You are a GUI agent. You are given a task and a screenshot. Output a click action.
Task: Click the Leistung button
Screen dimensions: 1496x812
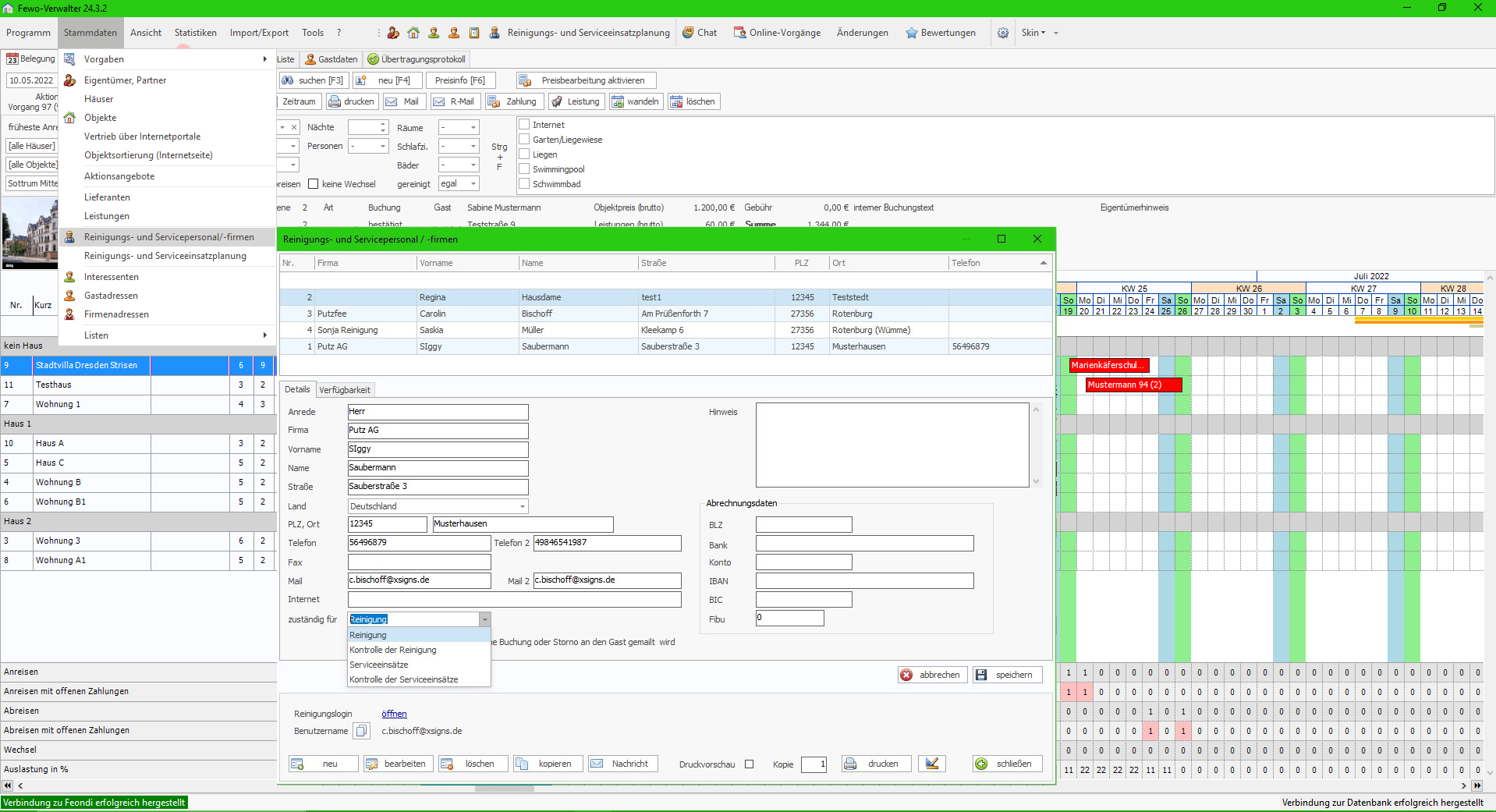tap(576, 101)
